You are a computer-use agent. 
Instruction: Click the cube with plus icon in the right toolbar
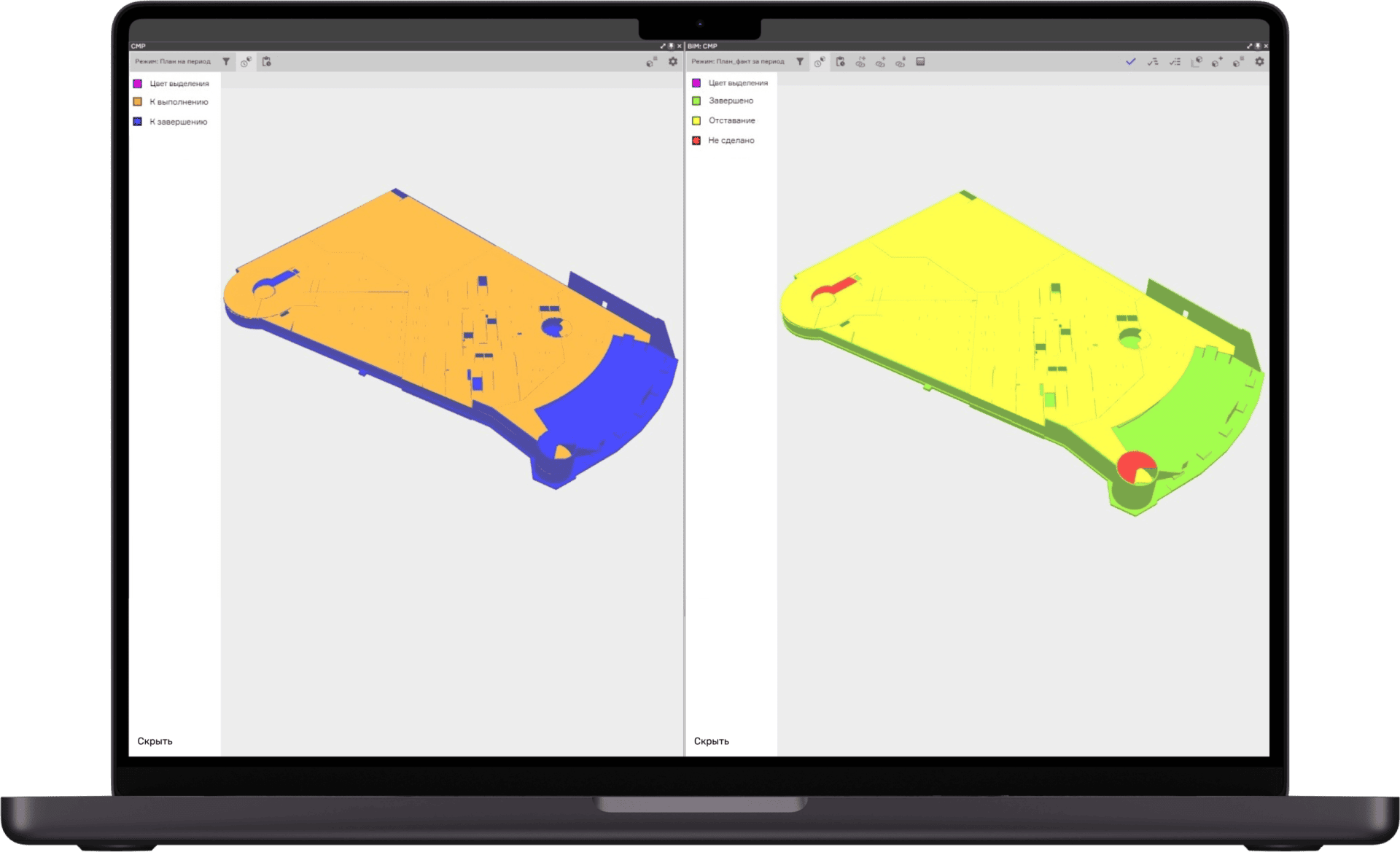coord(1217,62)
